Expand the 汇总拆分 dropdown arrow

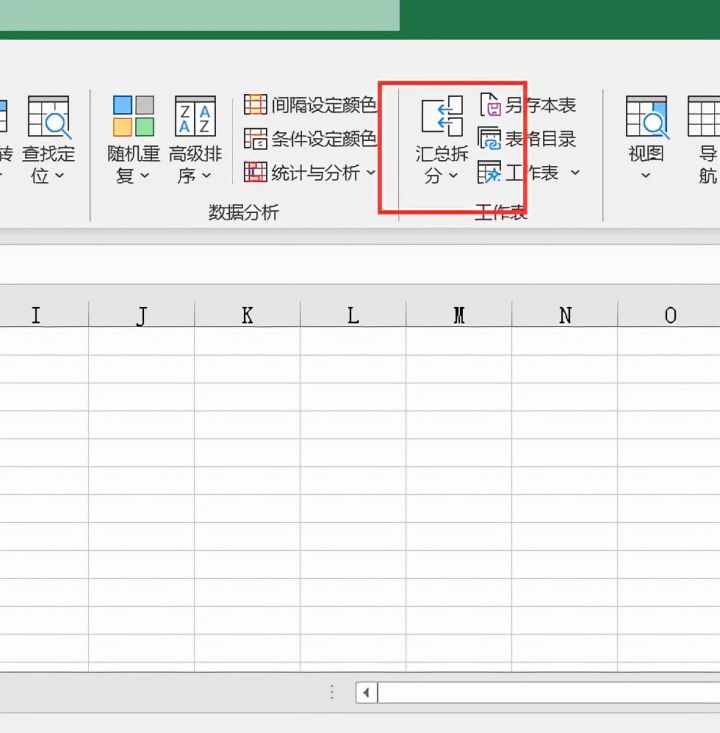pos(454,175)
